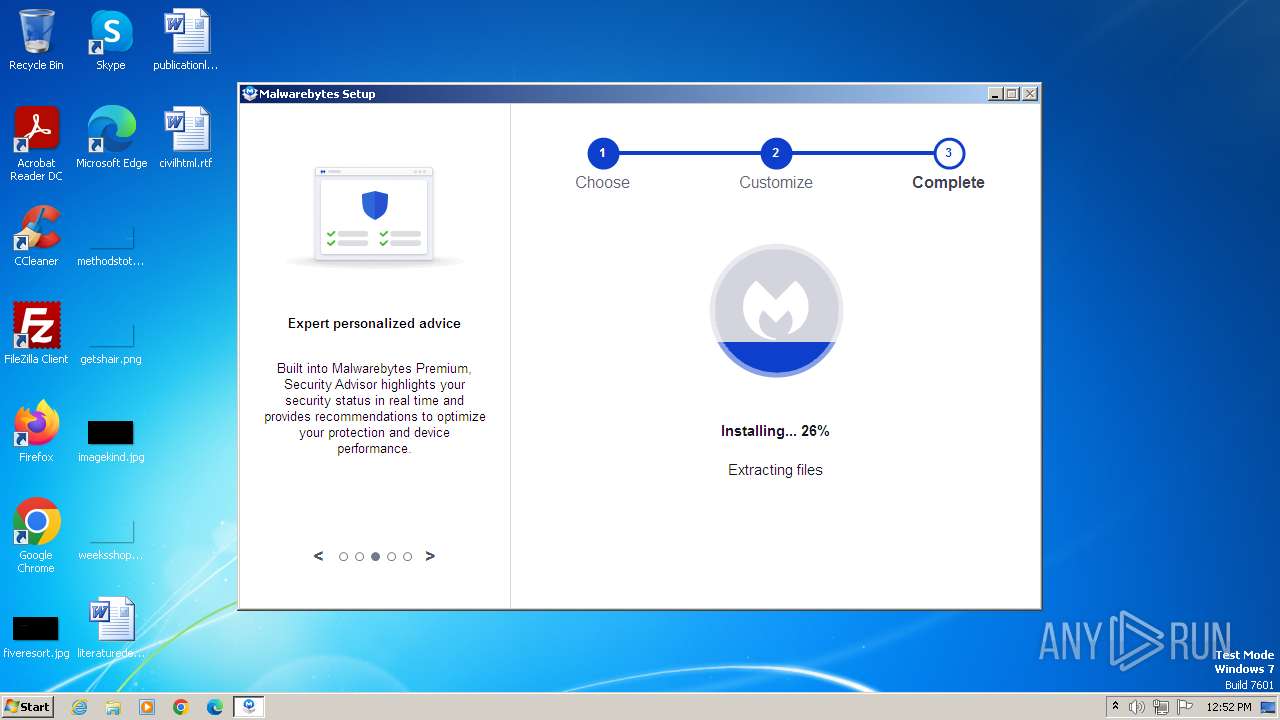Open Windows Media Player in taskbar

pyautogui.click(x=147, y=707)
